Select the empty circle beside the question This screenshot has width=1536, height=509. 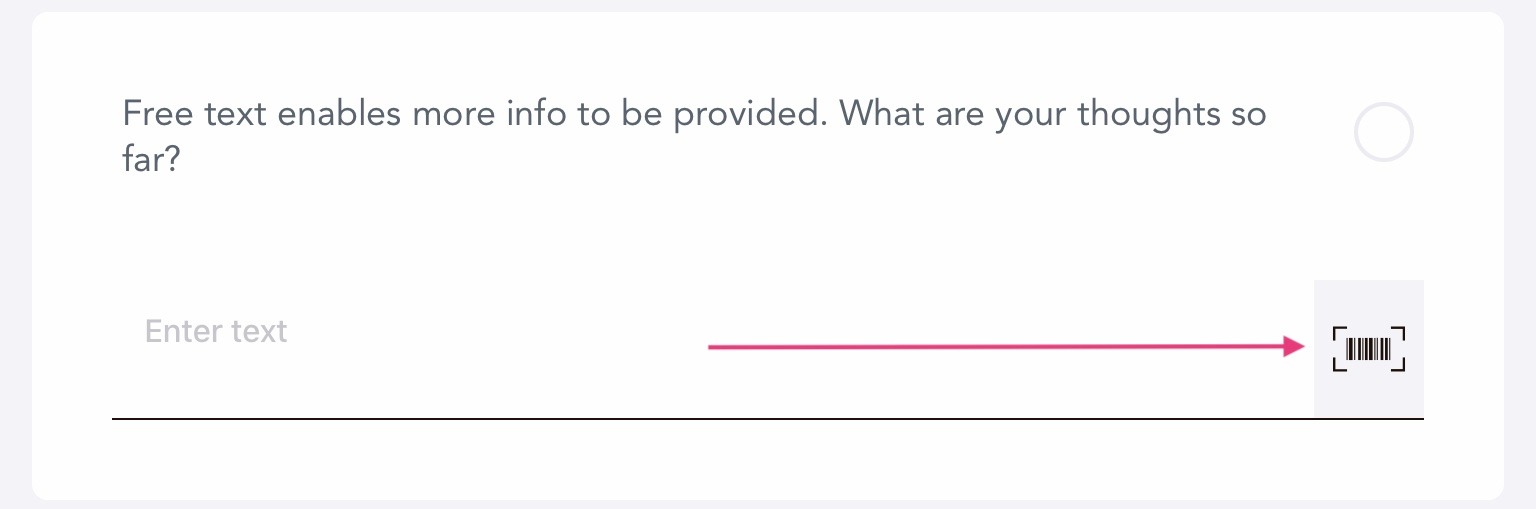click(x=1383, y=132)
